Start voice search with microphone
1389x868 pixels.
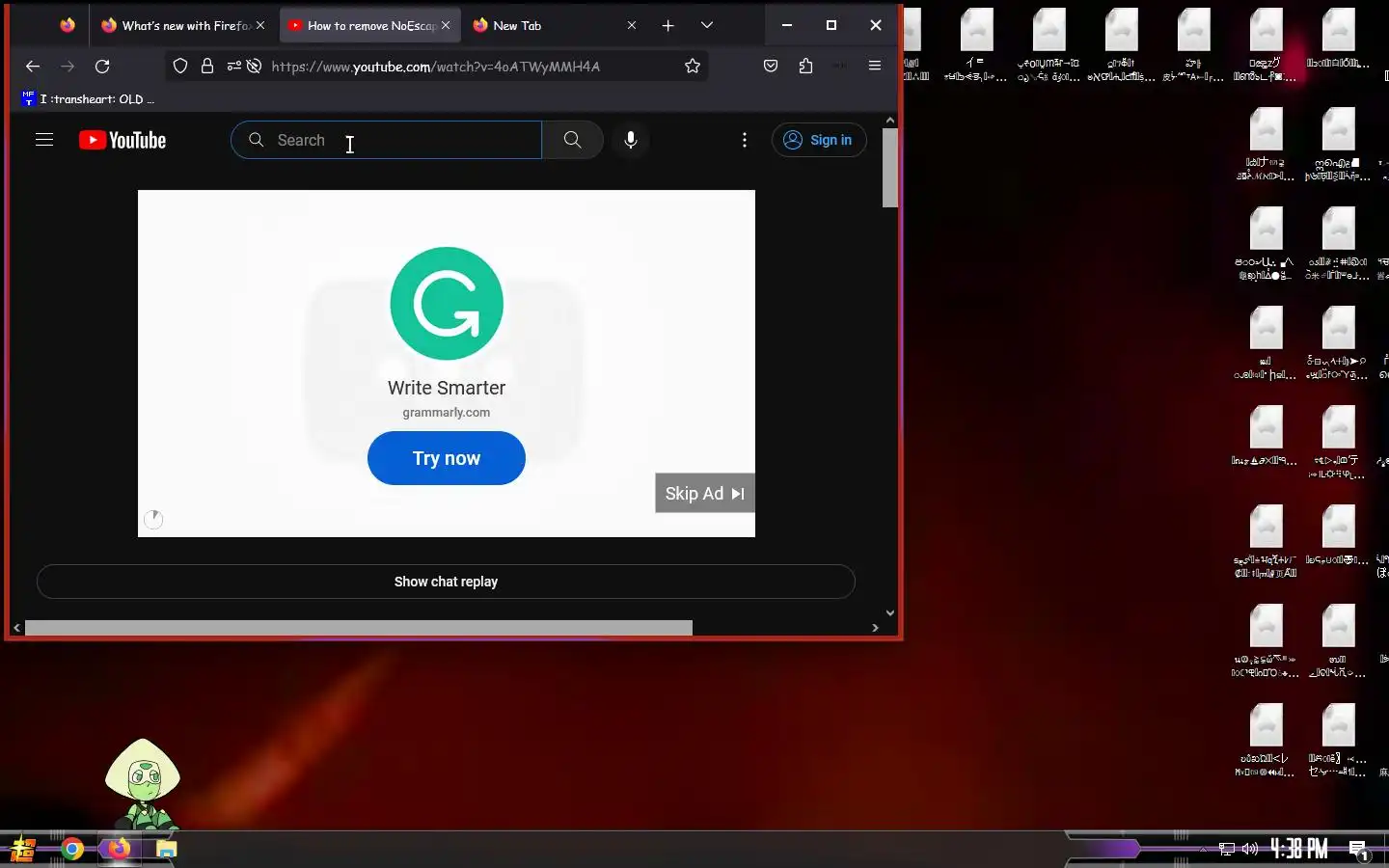tap(631, 140)
